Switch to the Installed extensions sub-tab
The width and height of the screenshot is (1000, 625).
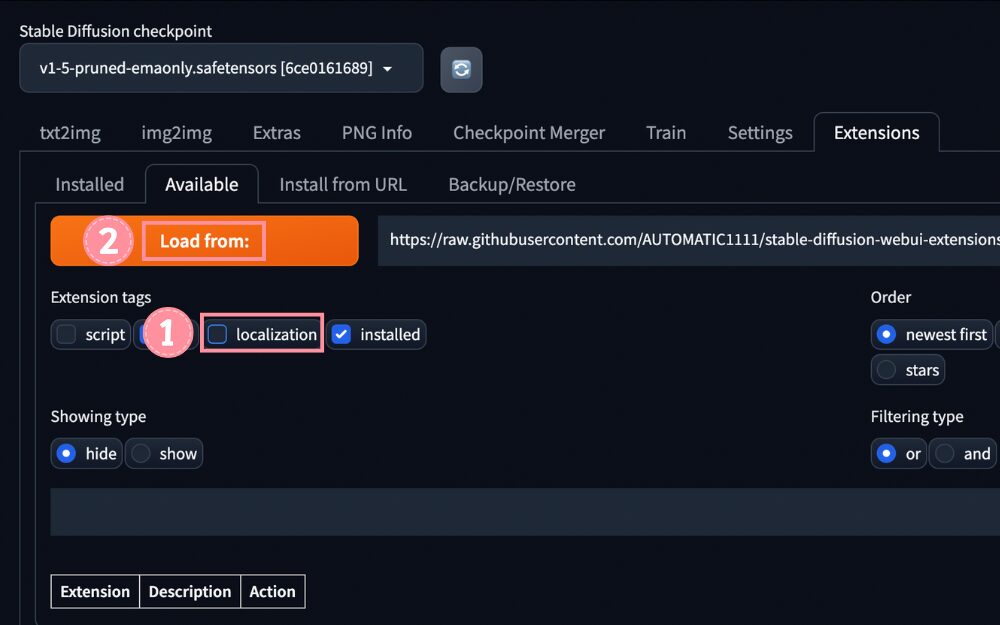(x=90, y=184)
